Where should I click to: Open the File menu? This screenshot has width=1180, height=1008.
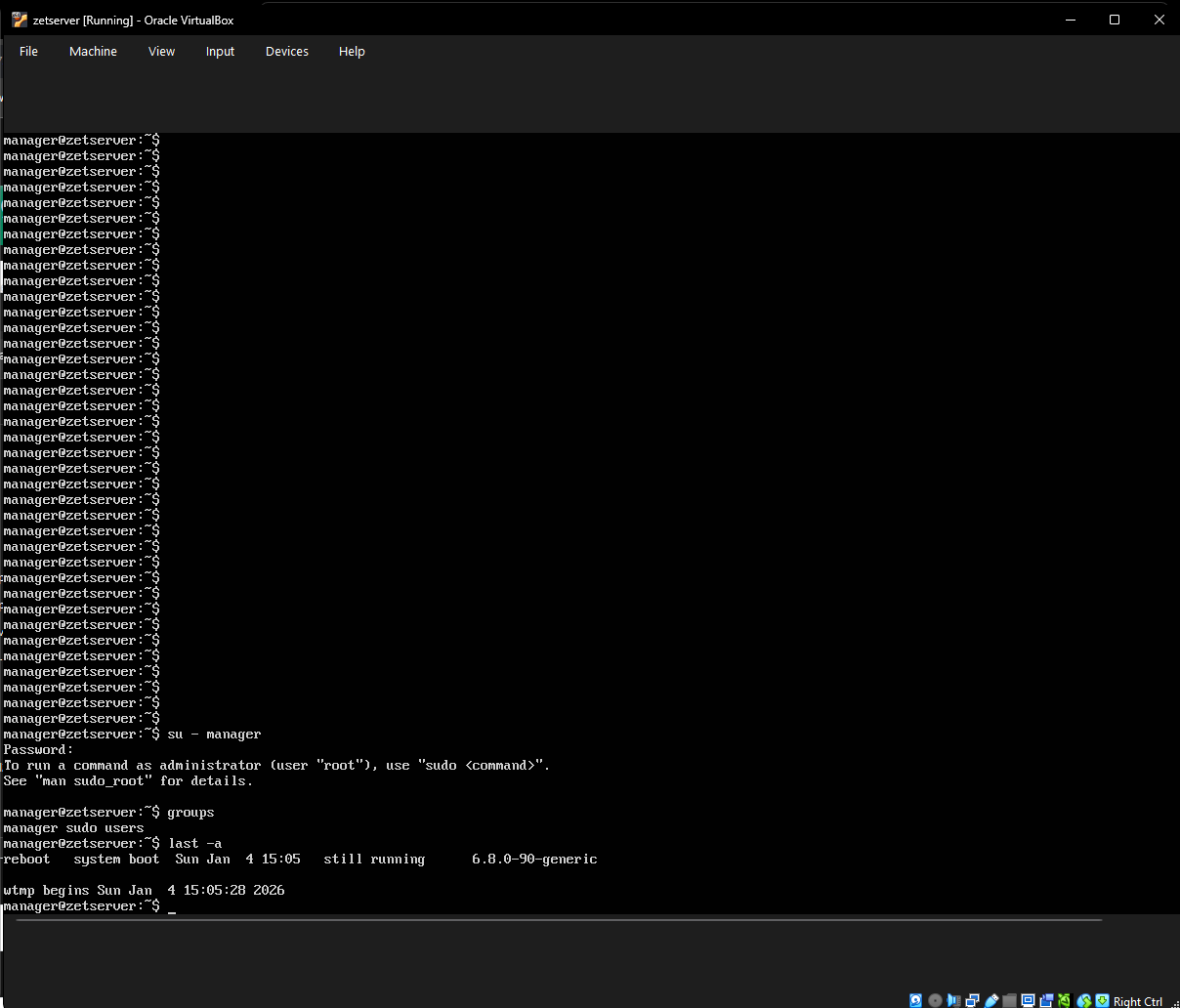[x=28, y=51]
